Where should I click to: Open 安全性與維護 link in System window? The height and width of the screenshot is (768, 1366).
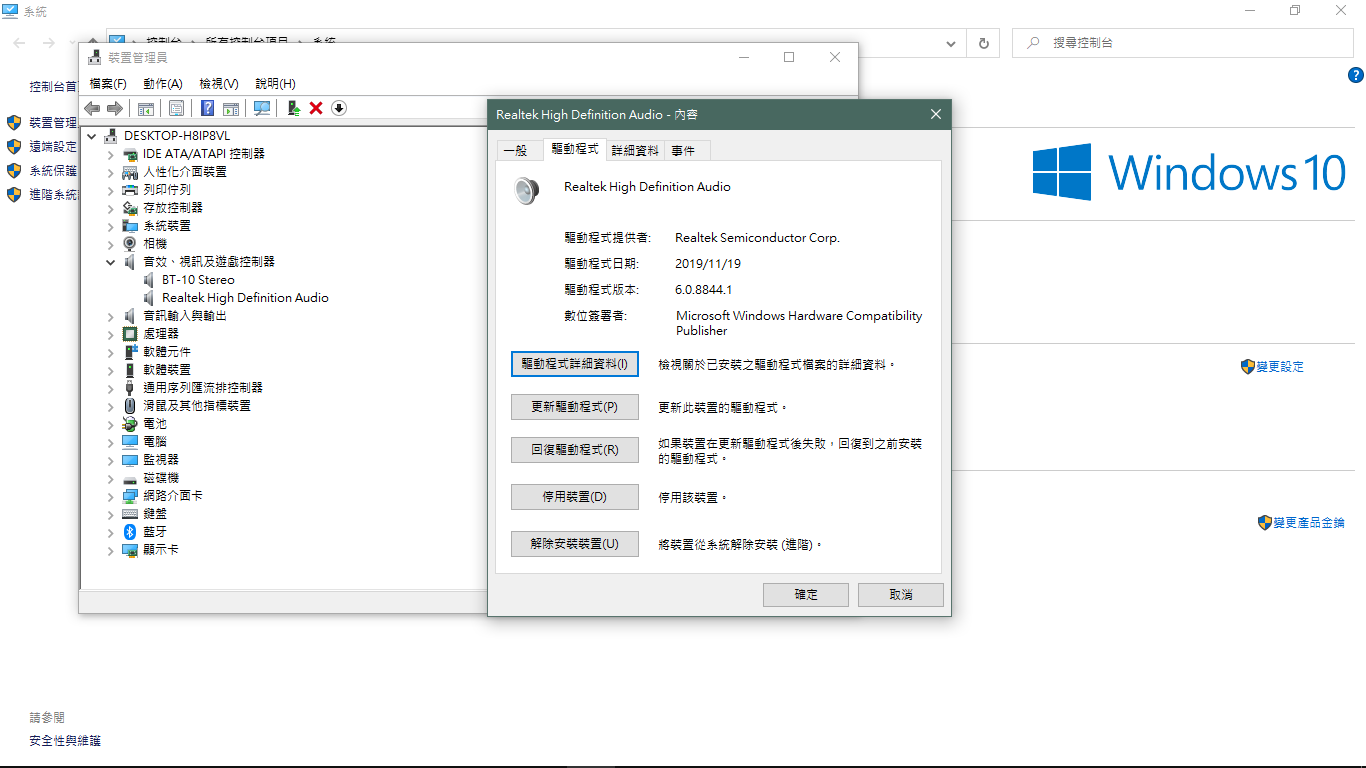pos(65,741)
